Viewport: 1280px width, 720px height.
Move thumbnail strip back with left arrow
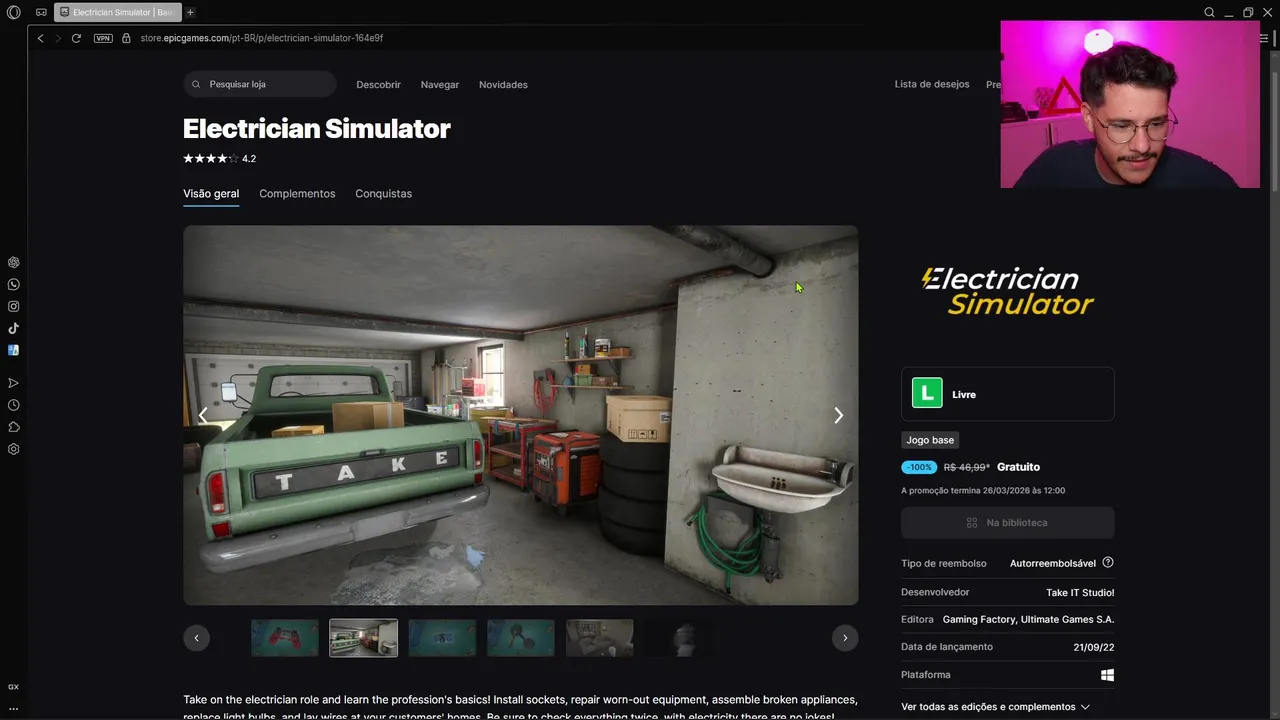coord(196,638)
